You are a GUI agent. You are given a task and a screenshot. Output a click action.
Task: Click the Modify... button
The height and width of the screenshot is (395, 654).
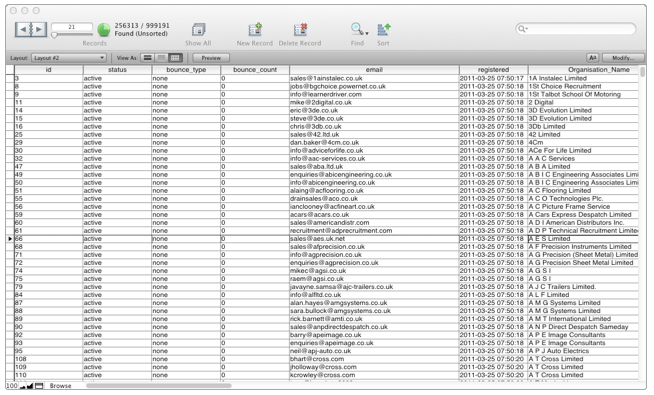623,58
